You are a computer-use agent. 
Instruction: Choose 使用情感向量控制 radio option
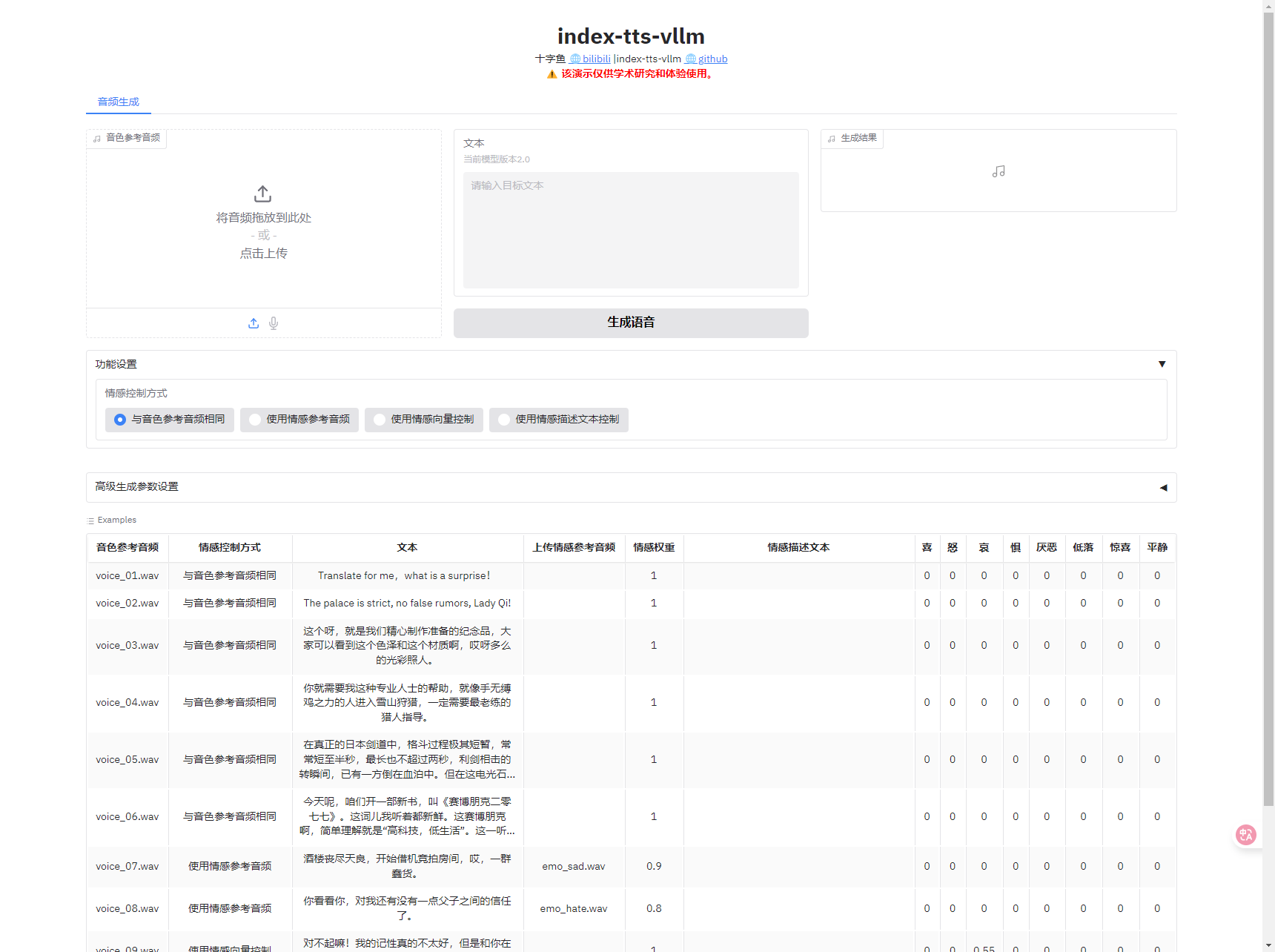380,420
